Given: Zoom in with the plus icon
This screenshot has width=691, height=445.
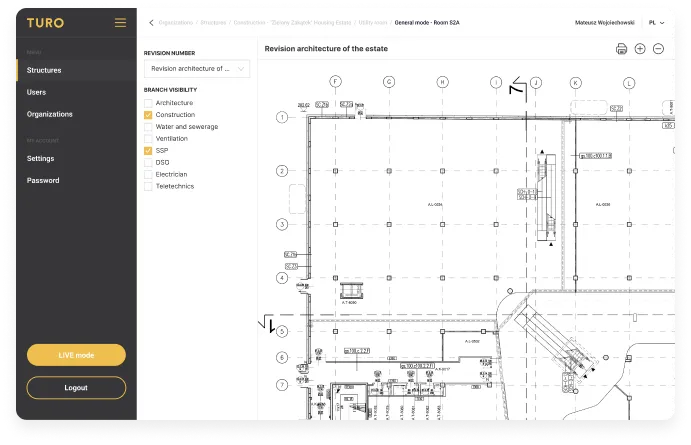Looking at the screenshot, I should click(x=640, y=49).
